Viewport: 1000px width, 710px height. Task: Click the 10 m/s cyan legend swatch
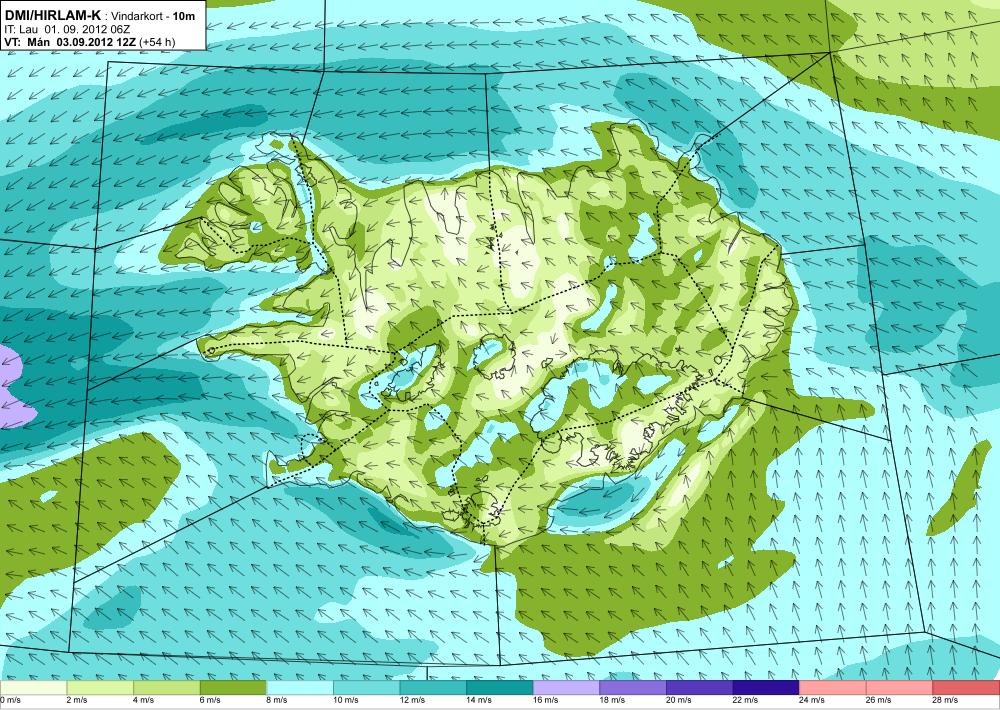tap(366, 688)
